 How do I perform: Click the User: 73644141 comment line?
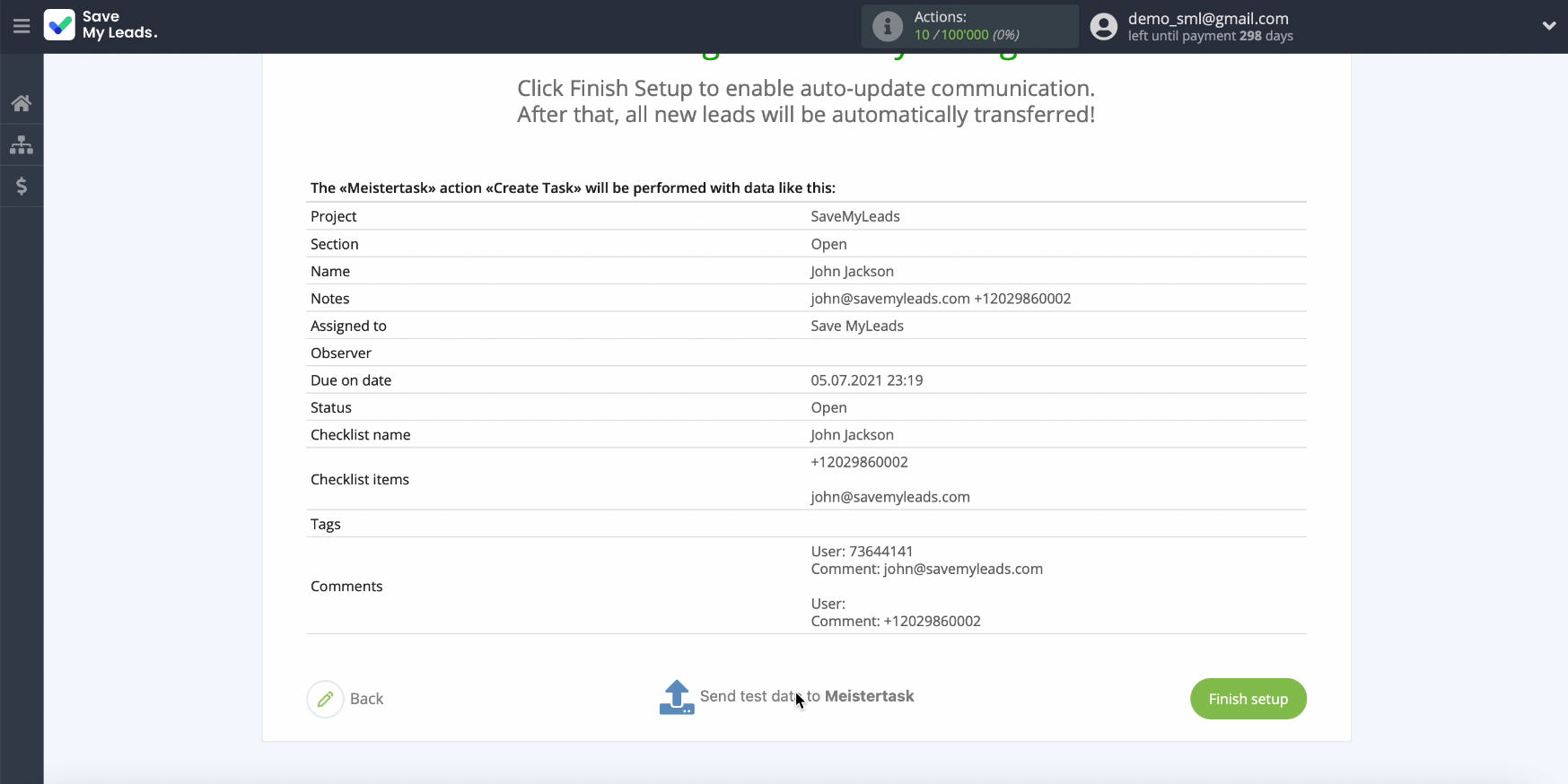coord(862,552)
